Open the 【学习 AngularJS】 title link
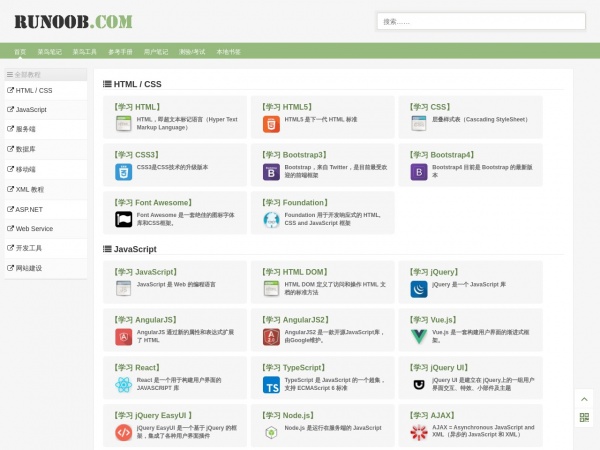The image size is (600, 450). [145, 320]
